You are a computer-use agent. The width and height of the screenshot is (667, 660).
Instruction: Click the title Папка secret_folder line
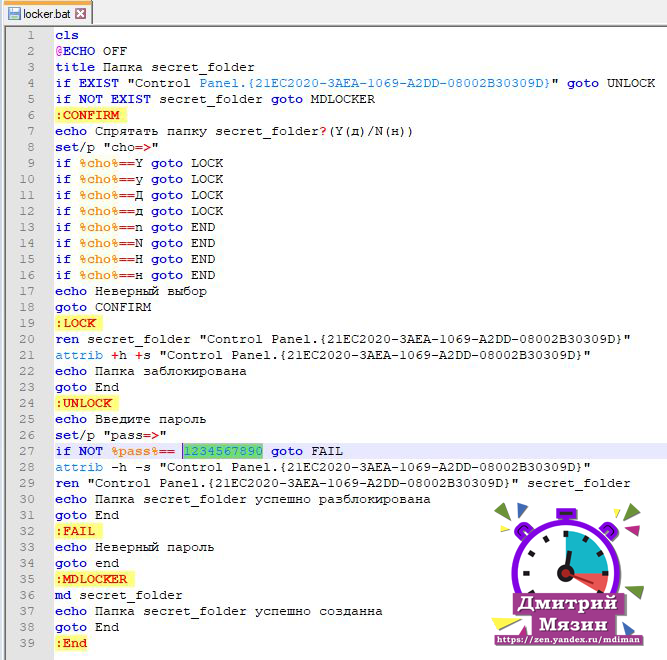(x=155, y=67)
